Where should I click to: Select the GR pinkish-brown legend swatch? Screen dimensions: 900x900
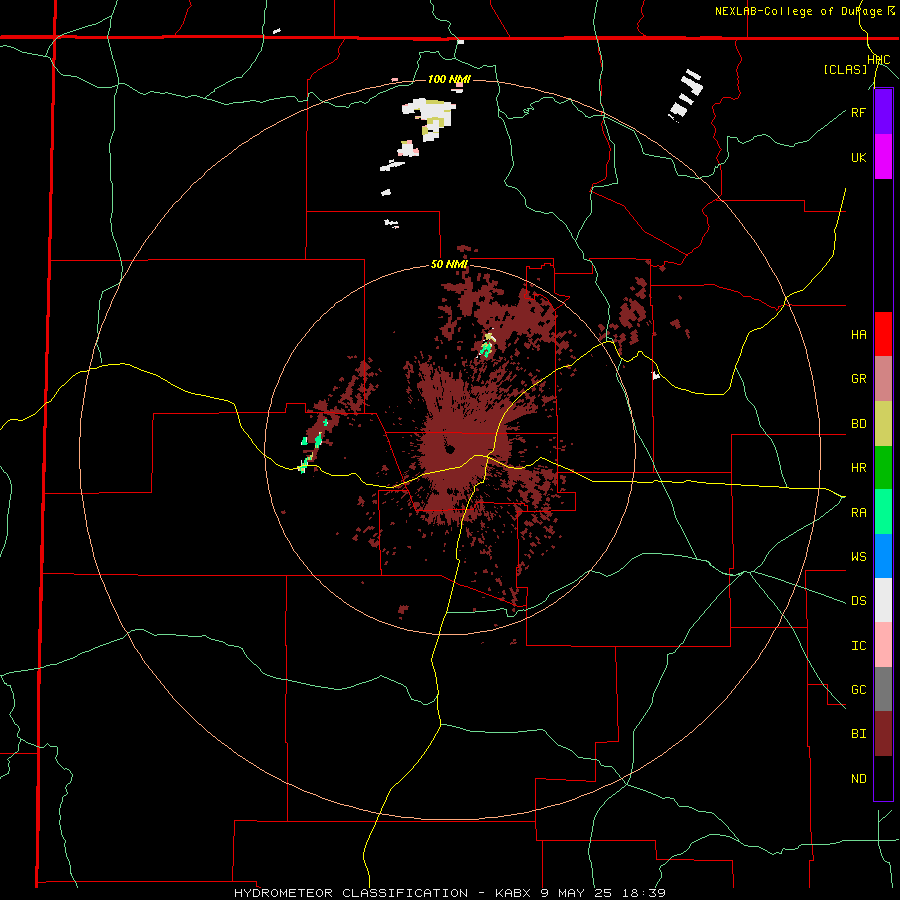pos(883,379)
